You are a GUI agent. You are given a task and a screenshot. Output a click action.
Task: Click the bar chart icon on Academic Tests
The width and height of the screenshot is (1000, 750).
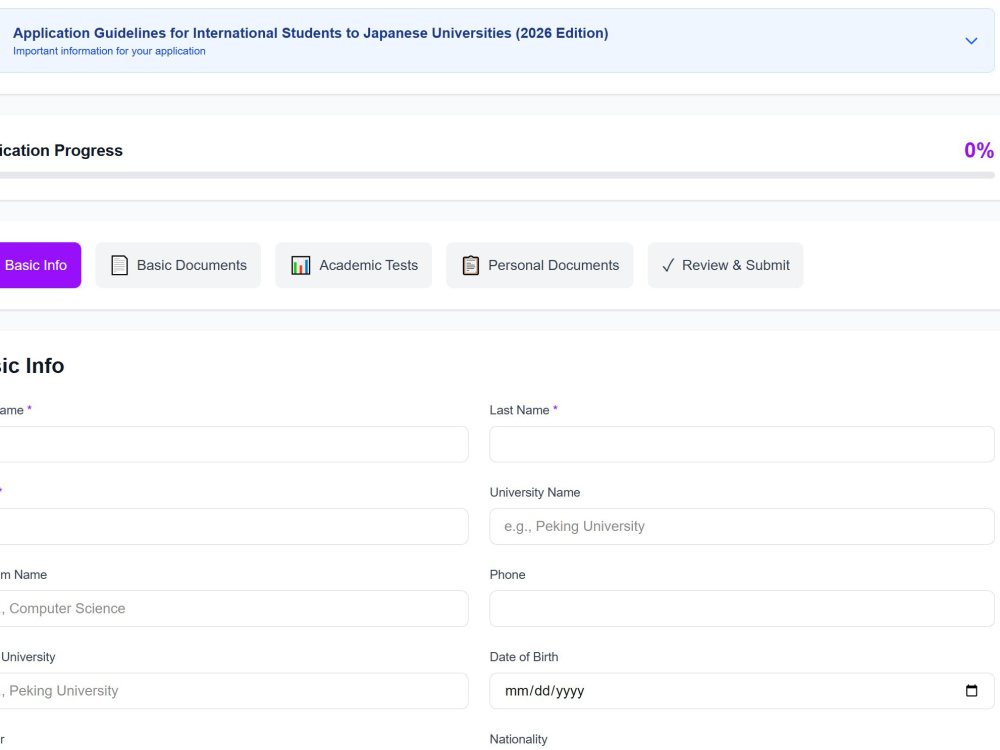tap(300, 265)
